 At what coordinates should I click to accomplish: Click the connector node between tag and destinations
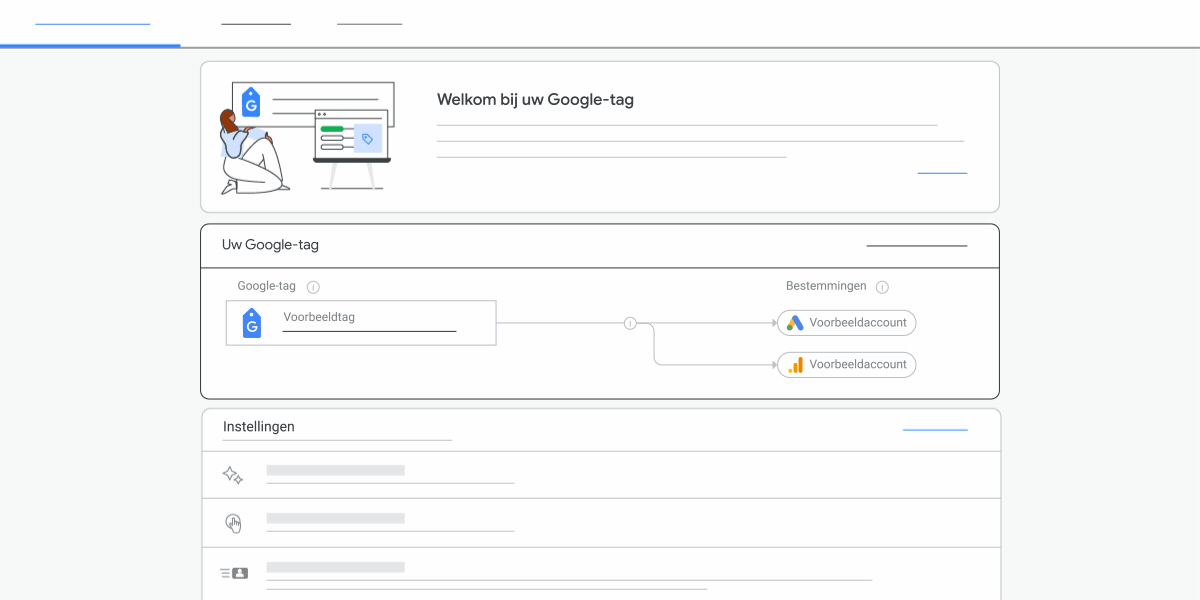630,323
